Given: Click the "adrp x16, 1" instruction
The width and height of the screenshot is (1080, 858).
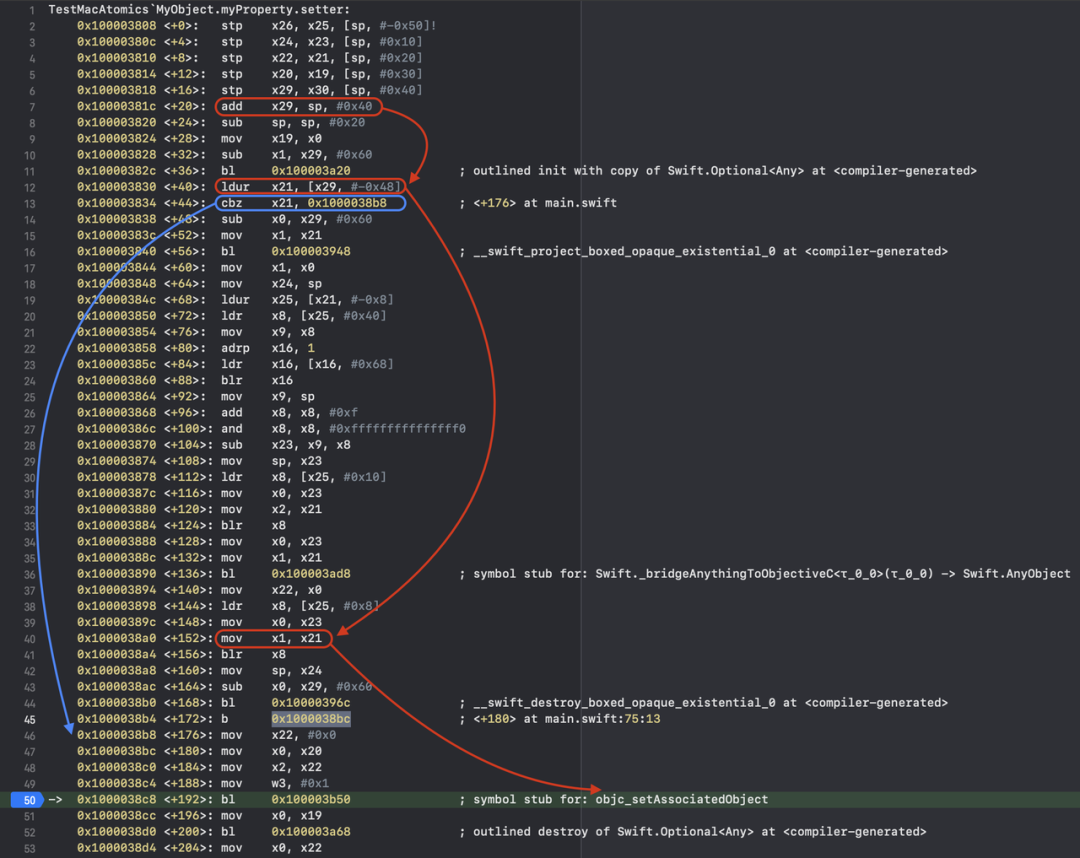Looking at the screenshot, I should pos(268,348).
